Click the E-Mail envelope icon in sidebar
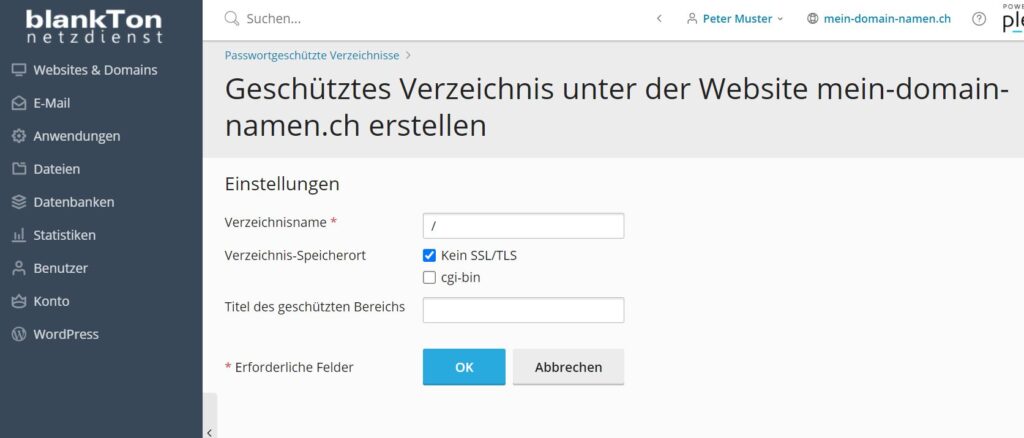 point(18,103)
